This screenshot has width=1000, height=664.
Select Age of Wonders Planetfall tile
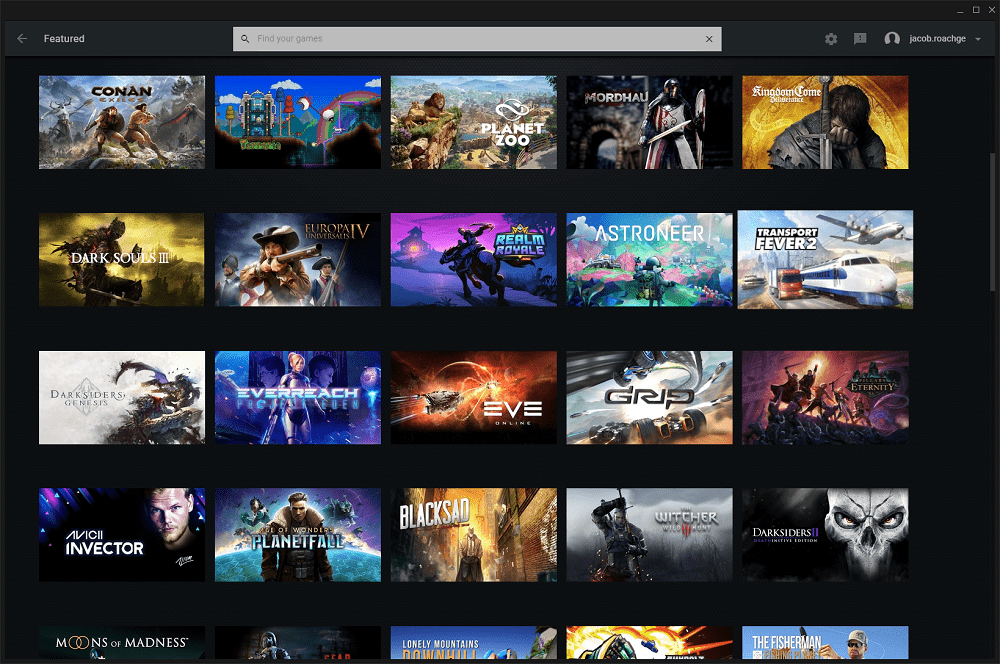pos(298,535)
